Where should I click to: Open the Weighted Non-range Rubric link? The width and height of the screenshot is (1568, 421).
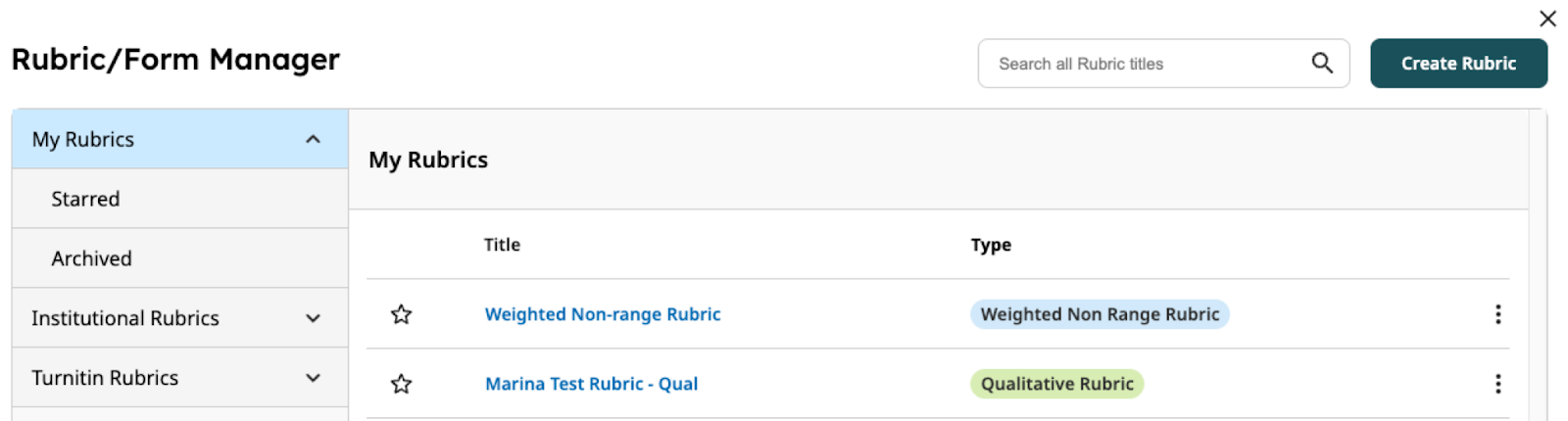[x=603, y=314]
